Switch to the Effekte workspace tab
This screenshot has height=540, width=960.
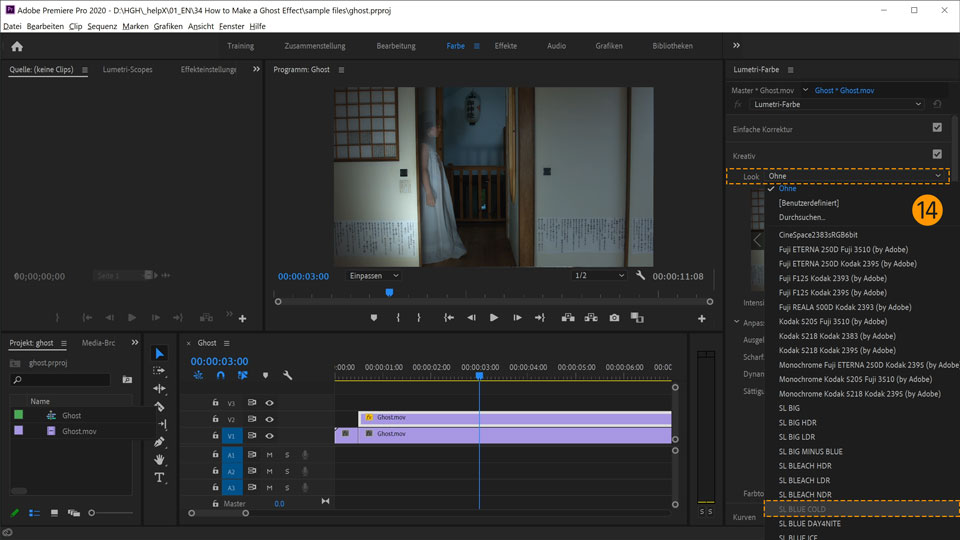[x=505, y=46]
